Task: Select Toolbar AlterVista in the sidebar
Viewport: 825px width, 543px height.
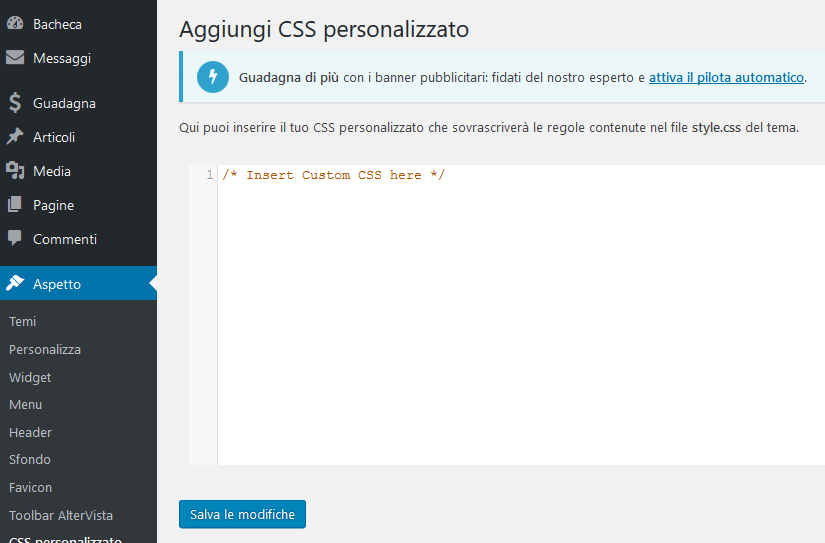Action: click(61, 516)
